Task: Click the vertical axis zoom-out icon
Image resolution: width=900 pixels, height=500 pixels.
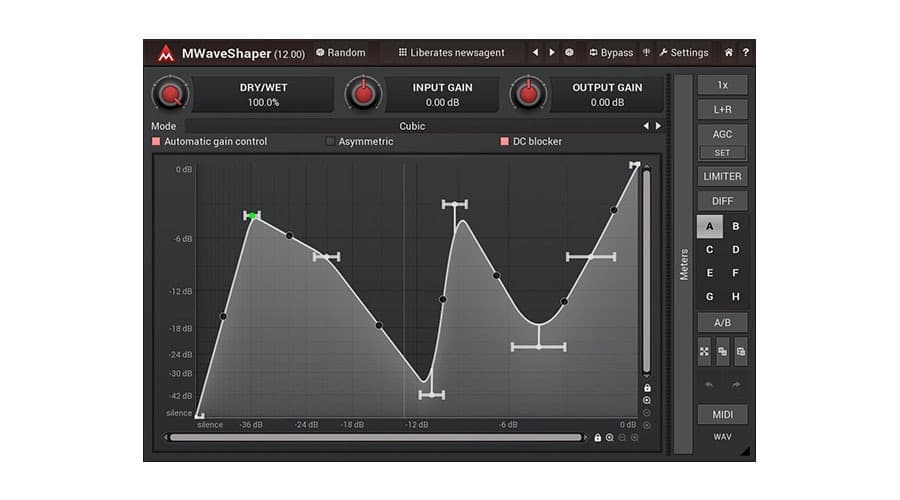Action: coord(647,413)
